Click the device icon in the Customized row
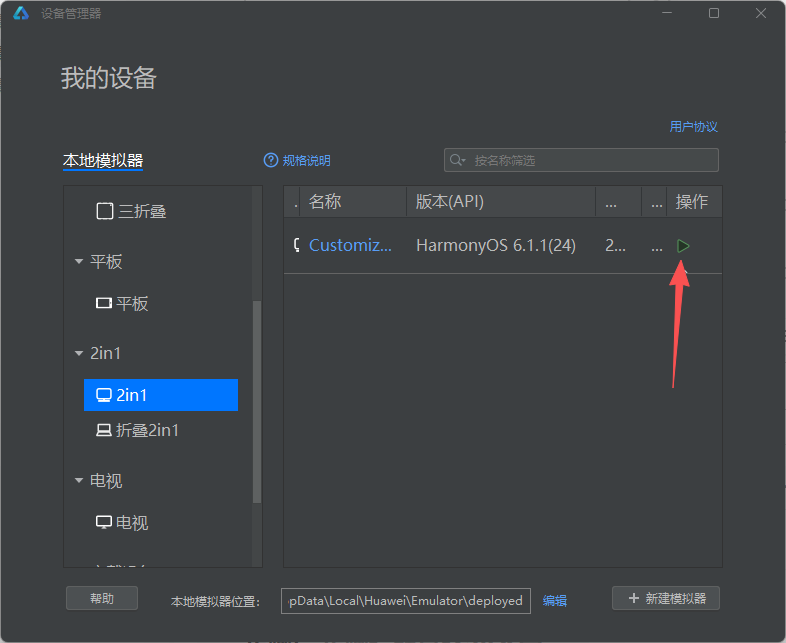 pos(297,245)
